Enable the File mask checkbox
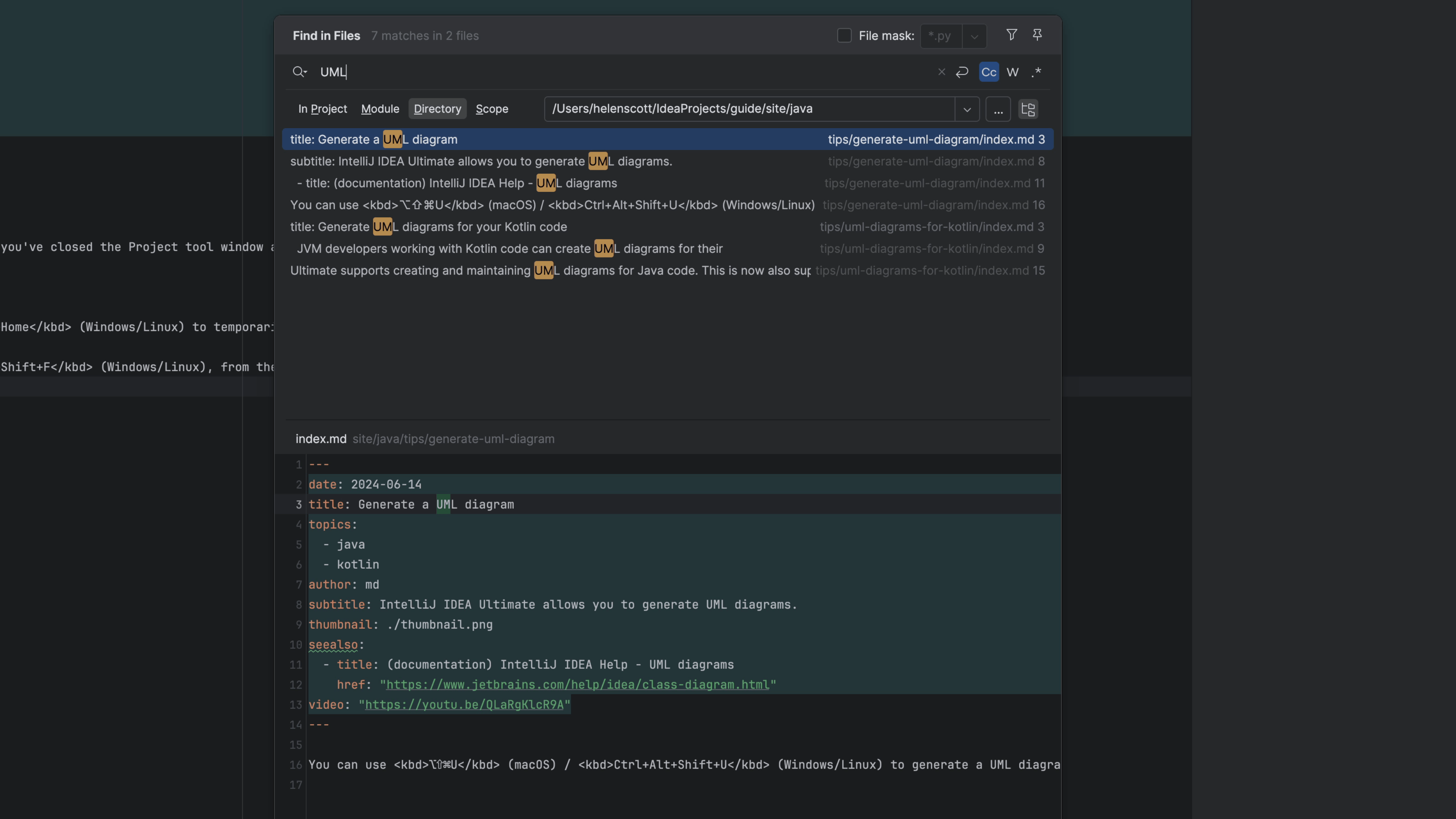The image size is (1456, 819). pyautogui.click(x=844, y=36)
